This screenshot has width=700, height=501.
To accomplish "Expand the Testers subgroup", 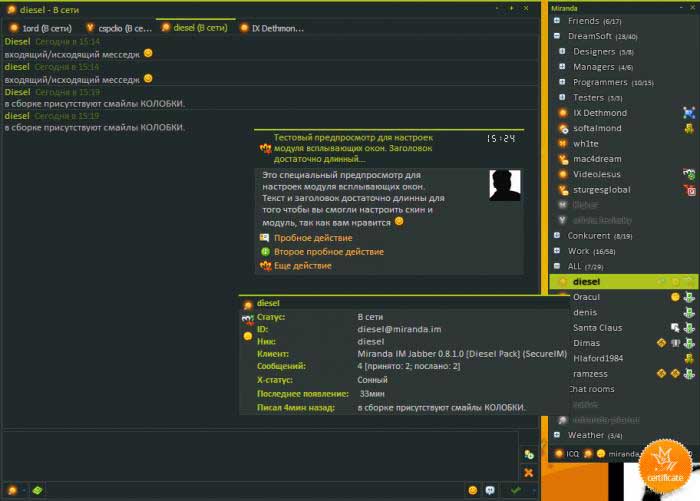I will coord(562,97).
